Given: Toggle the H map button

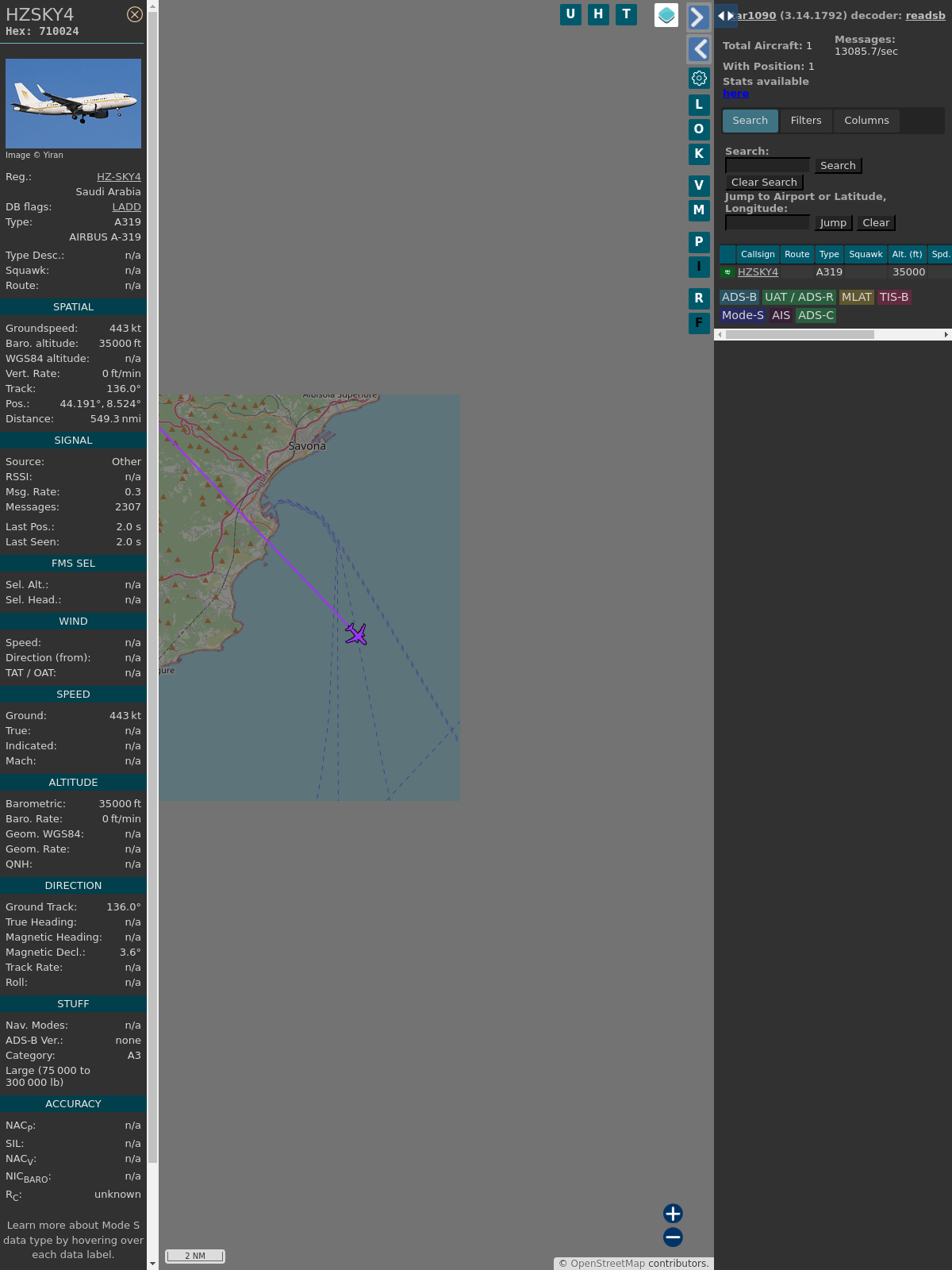Looking at the screenshot, I should click(598, 14).
